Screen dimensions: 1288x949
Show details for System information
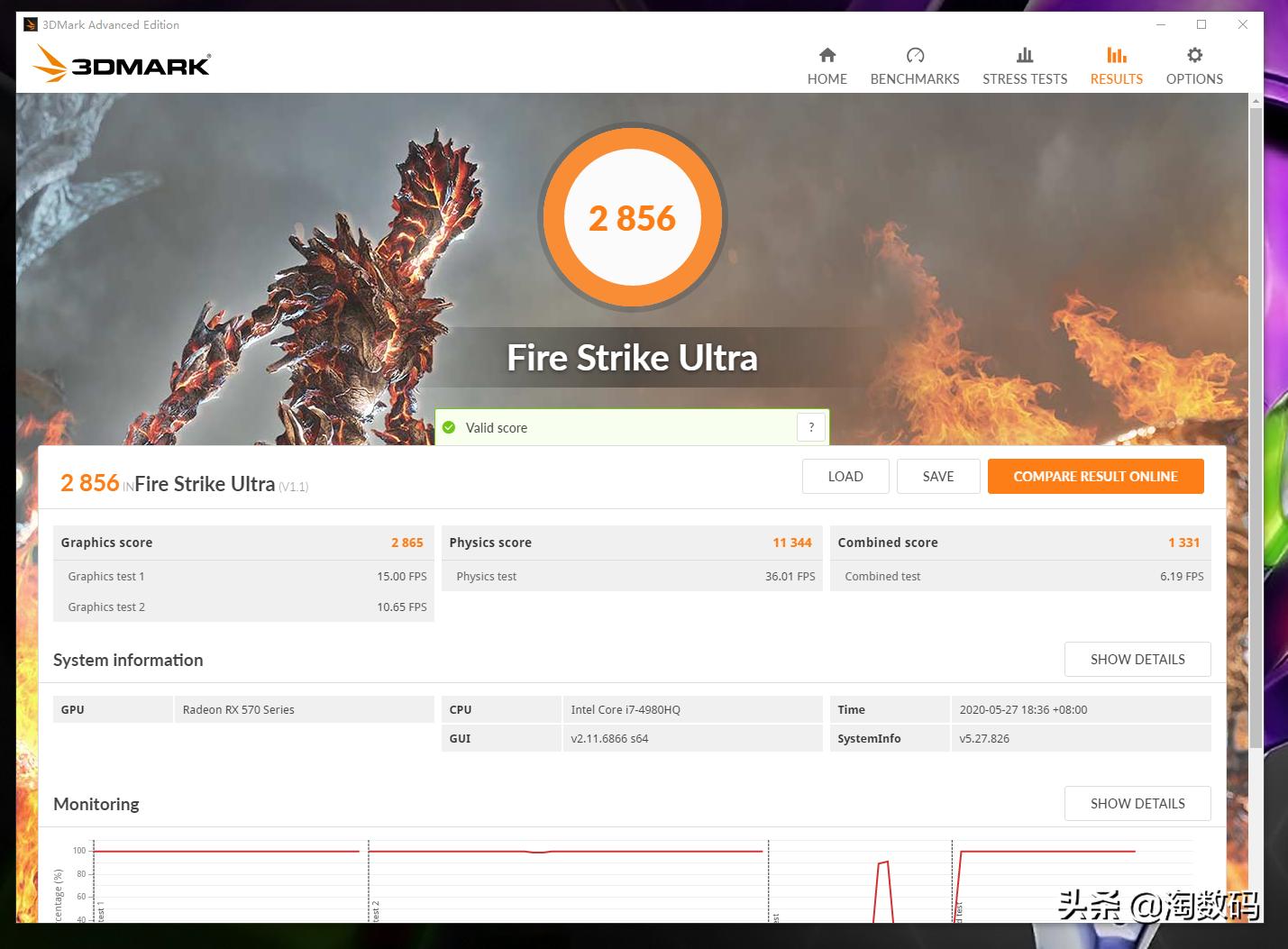1137,659
